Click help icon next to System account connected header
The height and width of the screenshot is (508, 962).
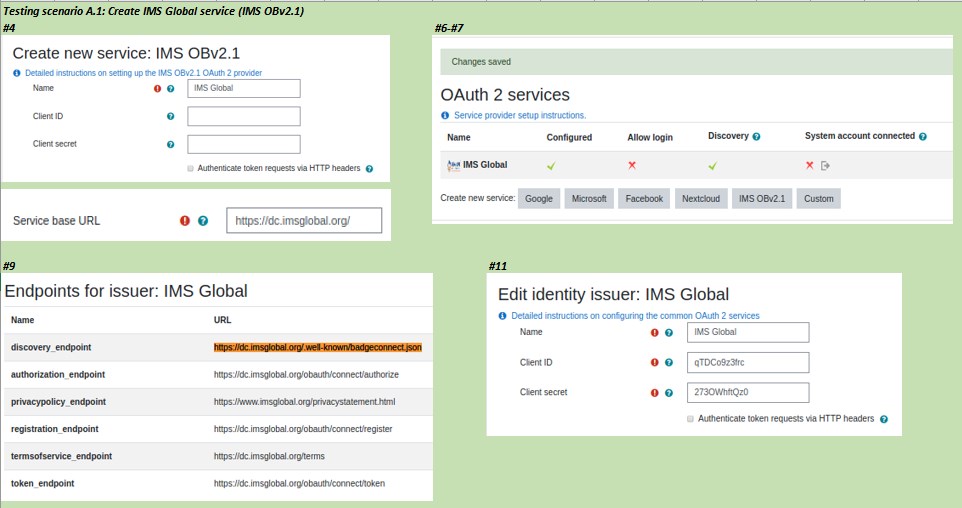click(x=923, y=137)
